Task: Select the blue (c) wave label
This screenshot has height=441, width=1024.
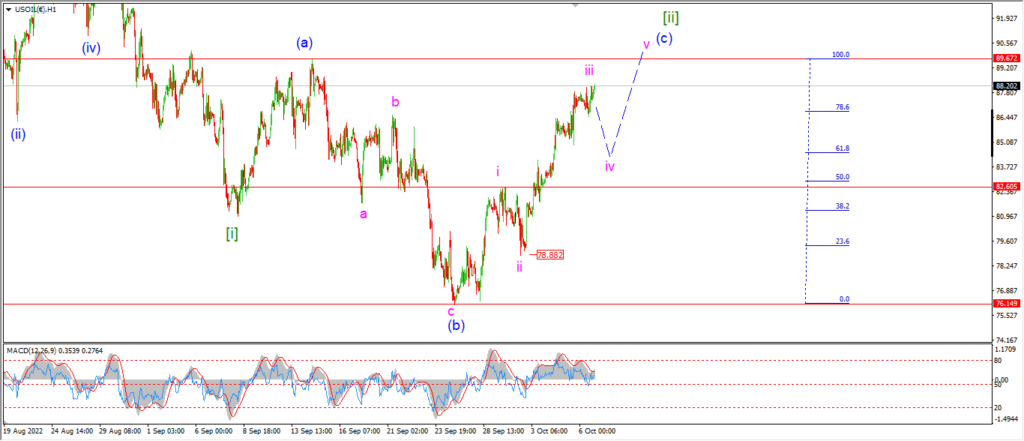Action: click(x=664, y=39)
